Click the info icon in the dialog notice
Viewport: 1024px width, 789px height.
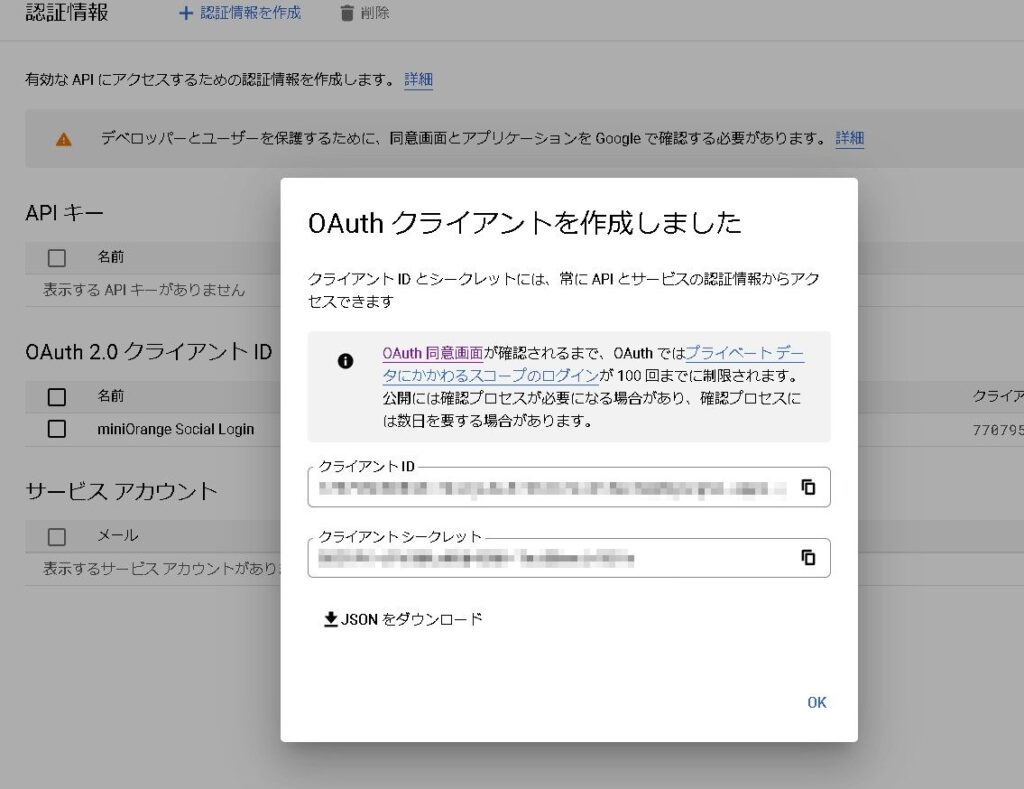[346, 362]
